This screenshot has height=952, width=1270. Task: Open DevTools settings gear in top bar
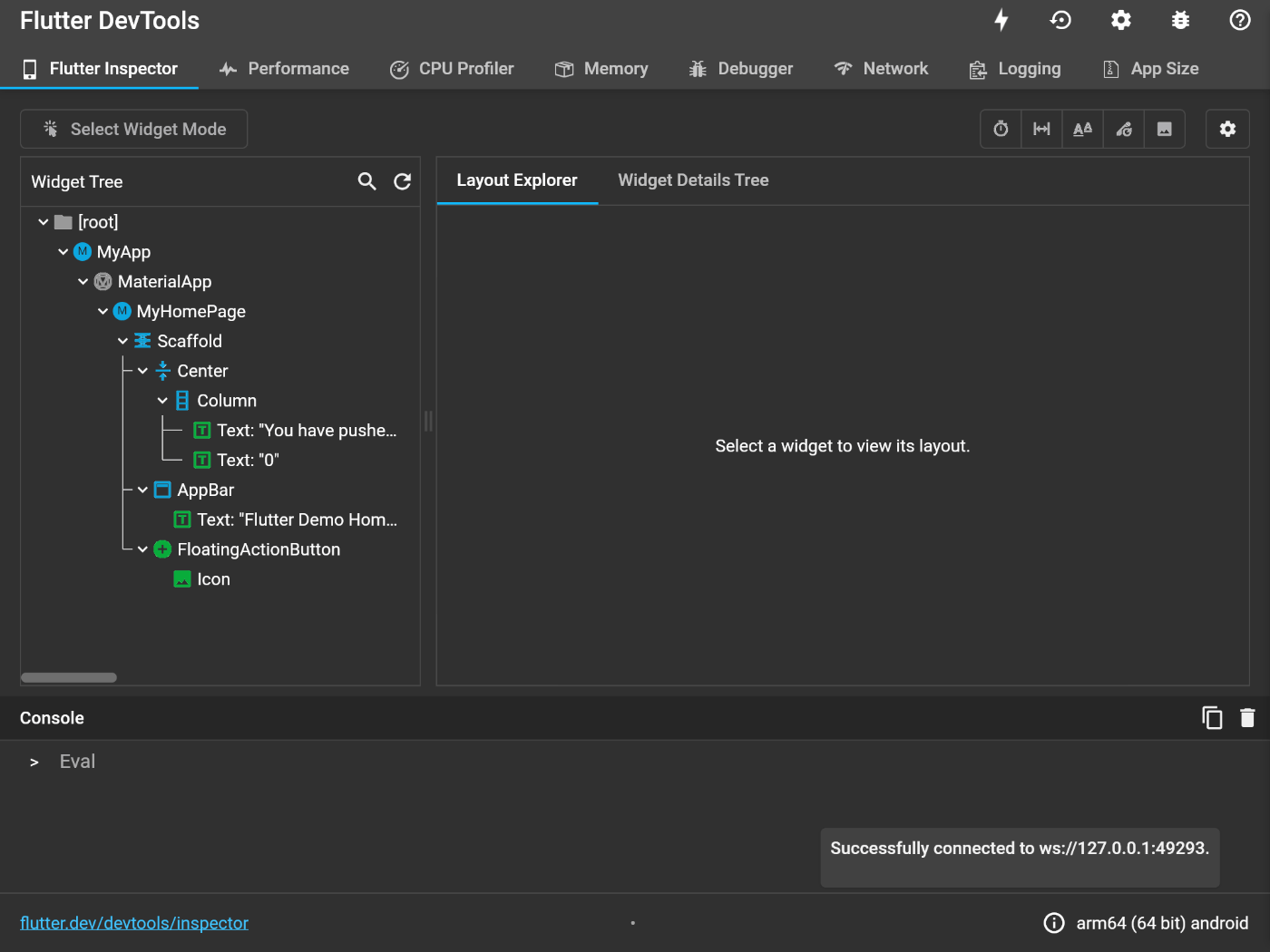(x=1121, y=20)
